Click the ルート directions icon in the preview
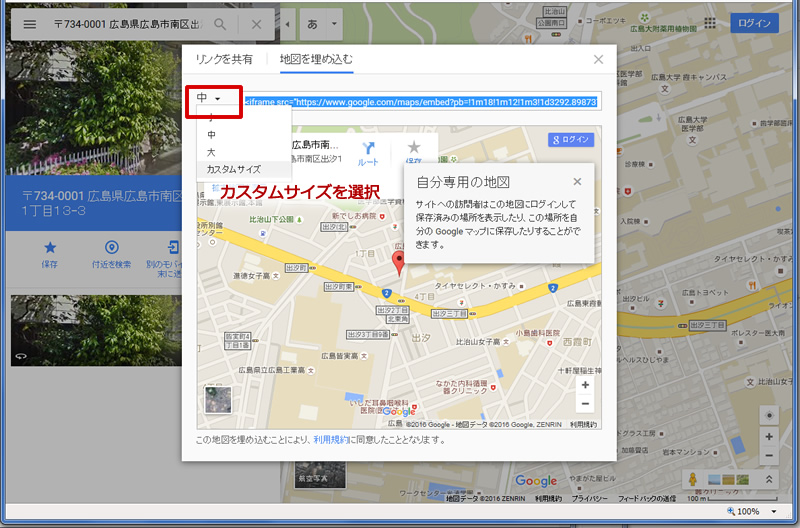 [x=368, y=149]
